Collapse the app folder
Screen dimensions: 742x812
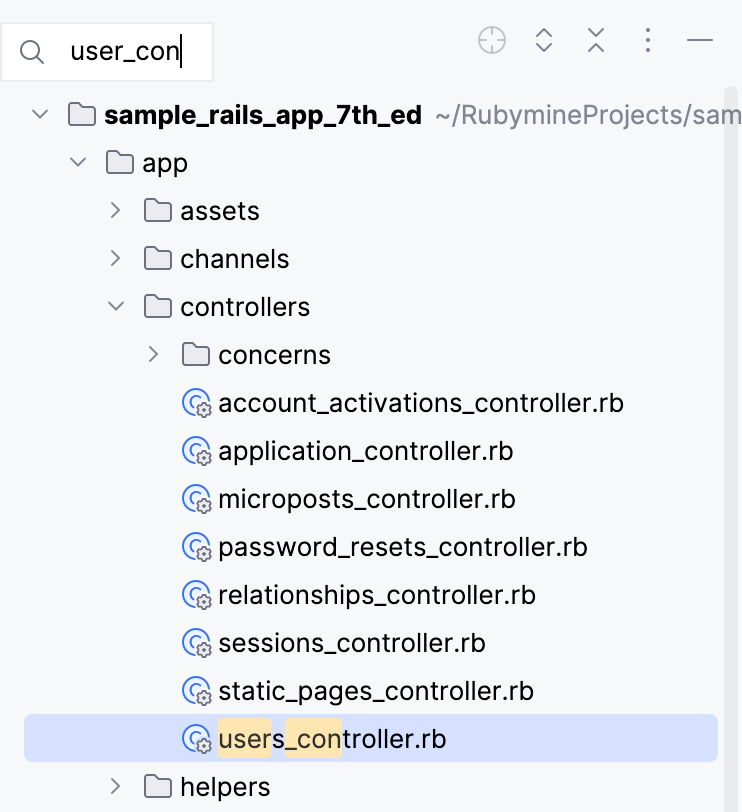(78, 162)
